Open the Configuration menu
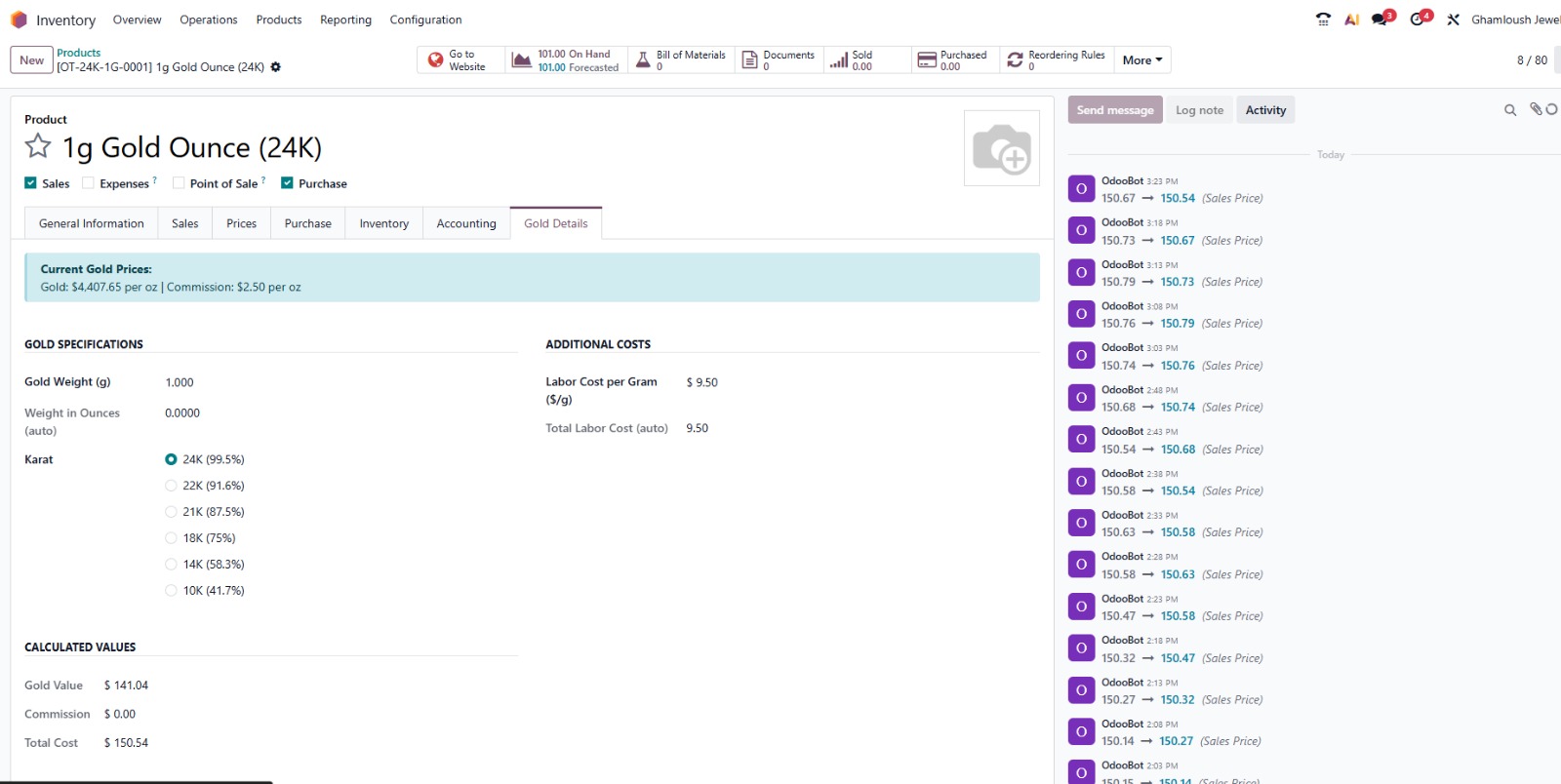Image resolution: width=1561 pixels, height=784 pixels. pyautogui.click(x=425, y=20)
